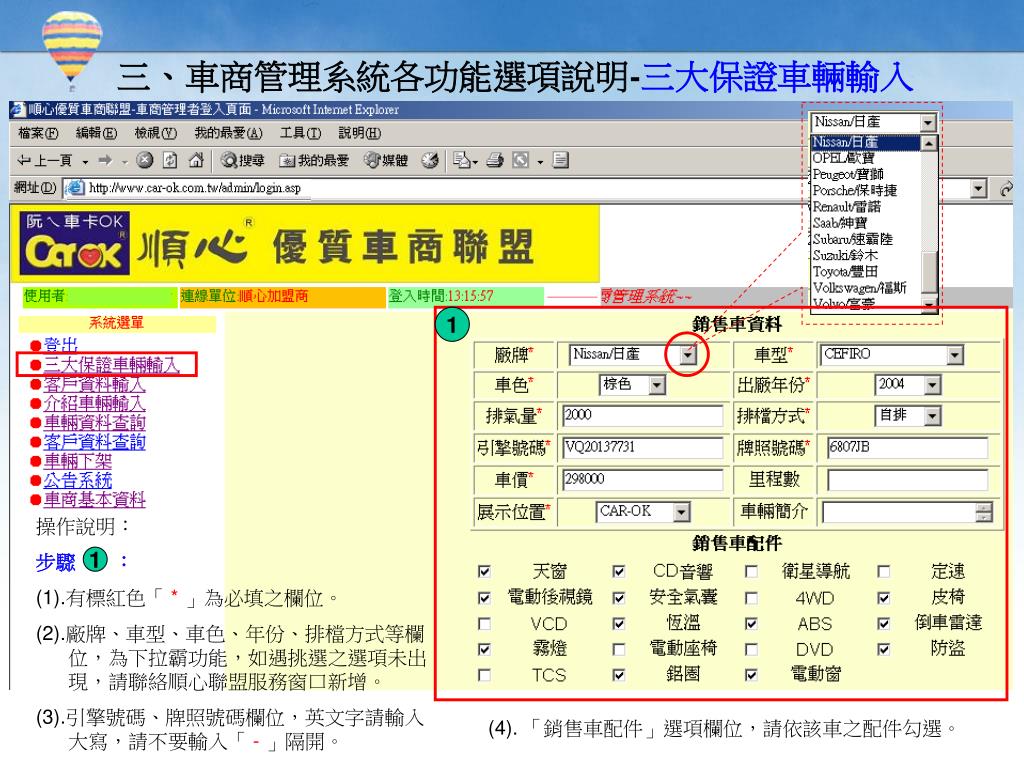Click the CarOK logo image
1024x768 pixels.
coord(74,243)
